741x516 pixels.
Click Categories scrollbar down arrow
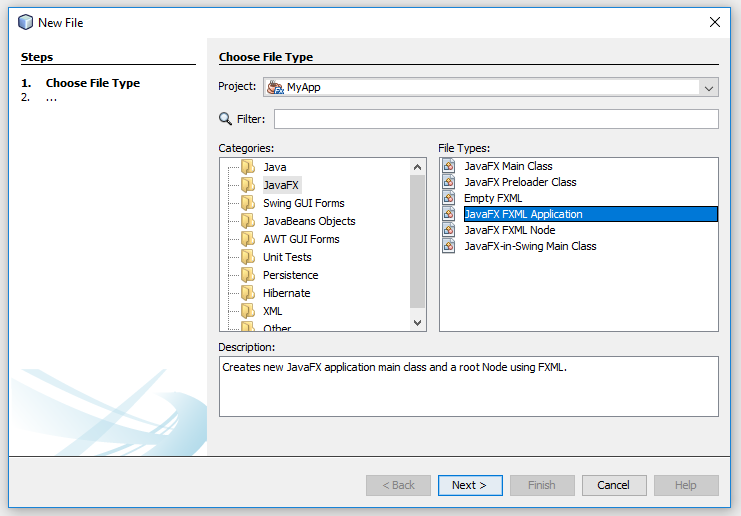(x=417, y=323)
